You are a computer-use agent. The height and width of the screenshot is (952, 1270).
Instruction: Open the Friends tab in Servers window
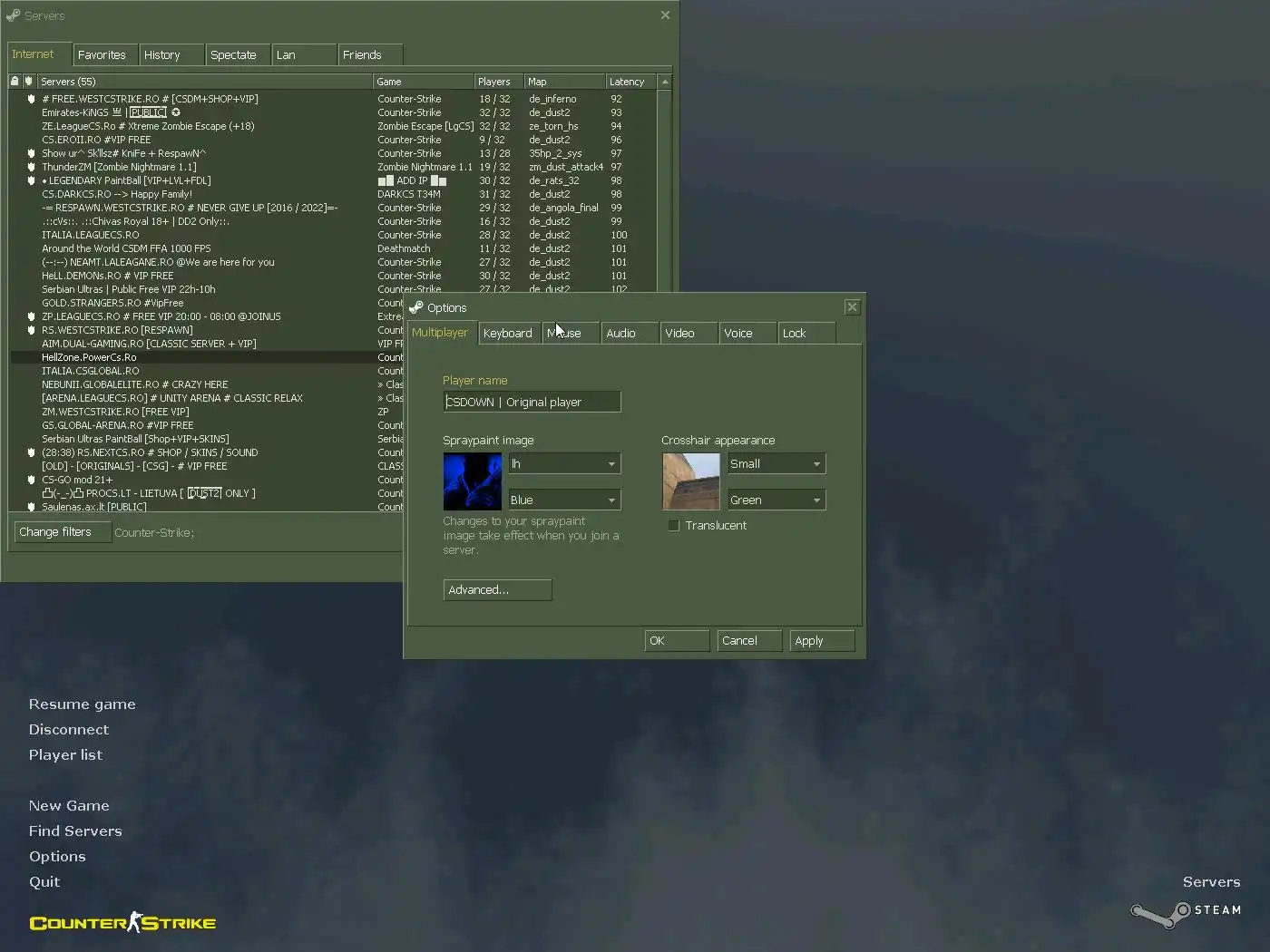[x=370, y=54]
